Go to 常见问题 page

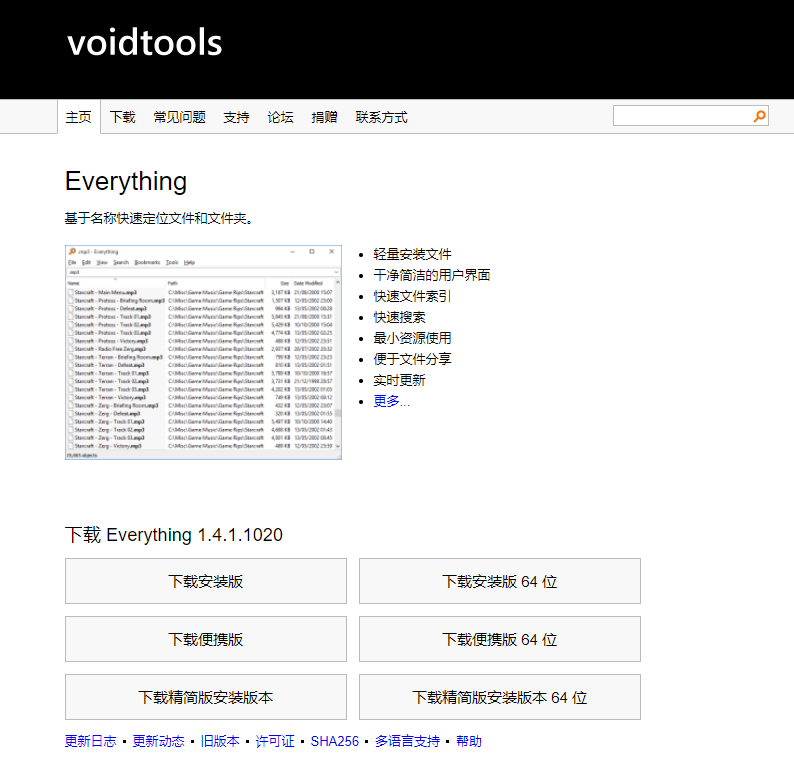(x=180, y=117)
